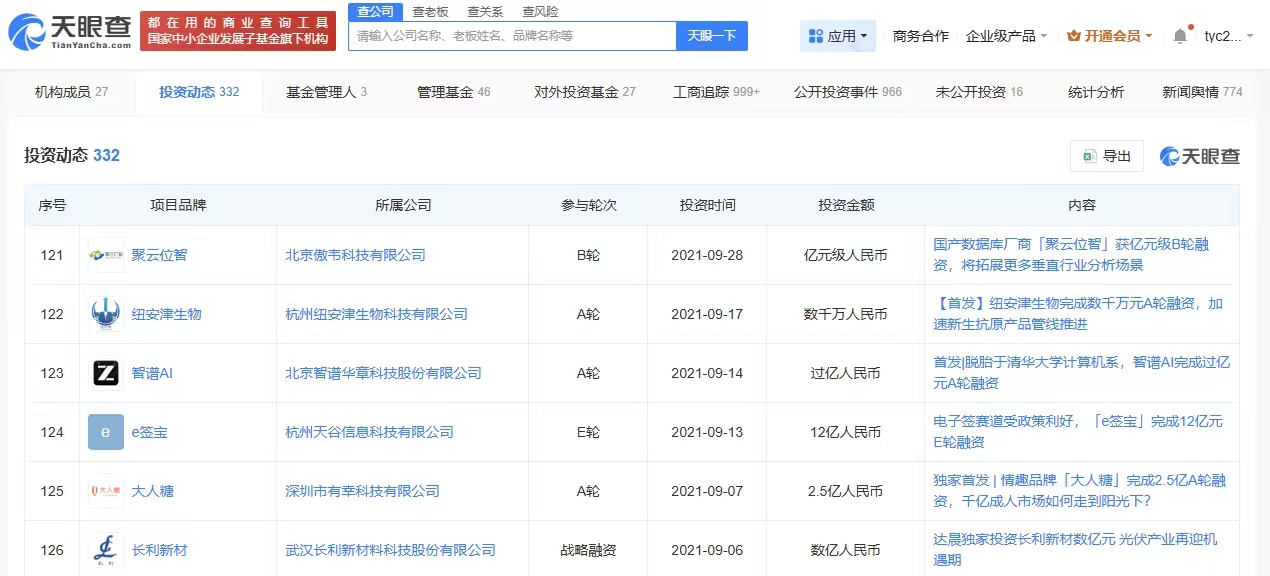The width and height of the screenshot is (1270, 576).
Task: Click the 智谱AI black Z logo
Action: (x=106, y=373)
